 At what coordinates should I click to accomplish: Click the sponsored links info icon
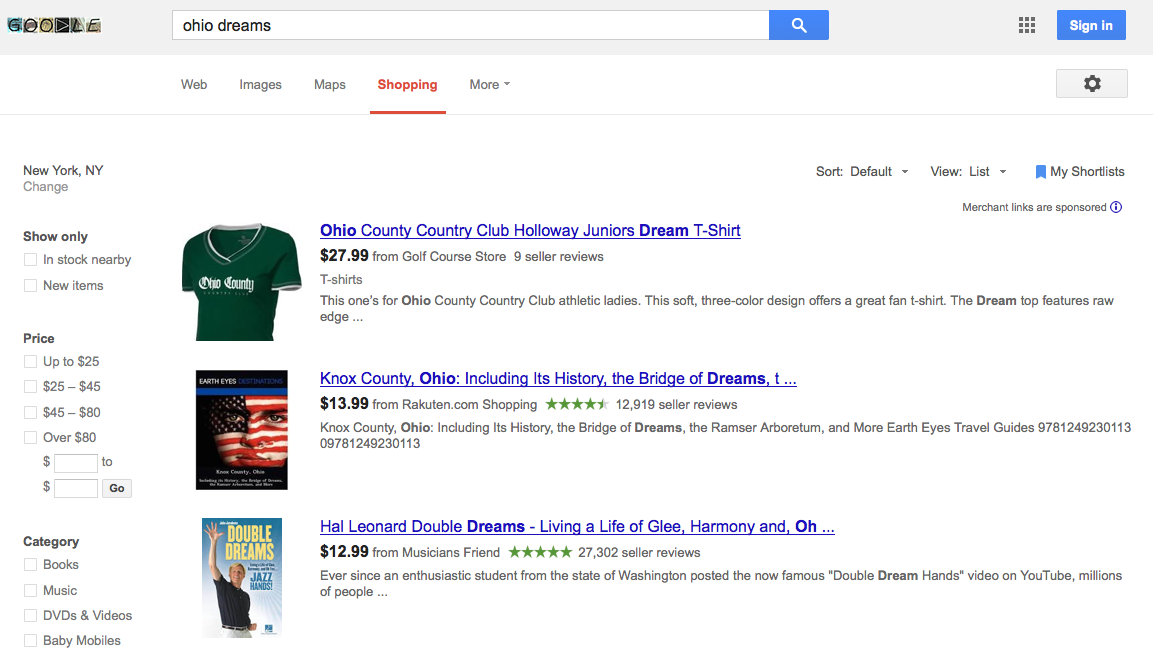tap(1116, 207)
